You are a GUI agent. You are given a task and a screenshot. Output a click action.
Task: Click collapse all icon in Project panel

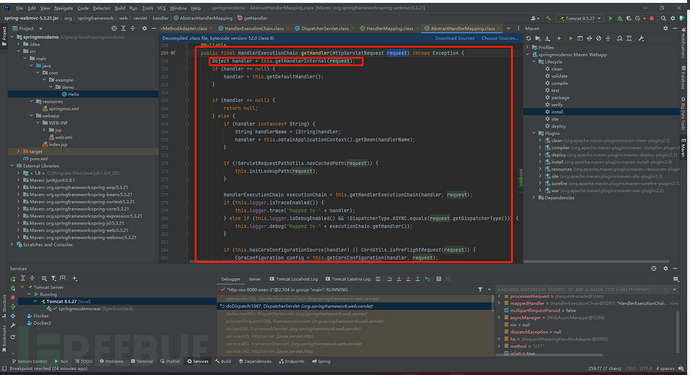pos(132,28)
